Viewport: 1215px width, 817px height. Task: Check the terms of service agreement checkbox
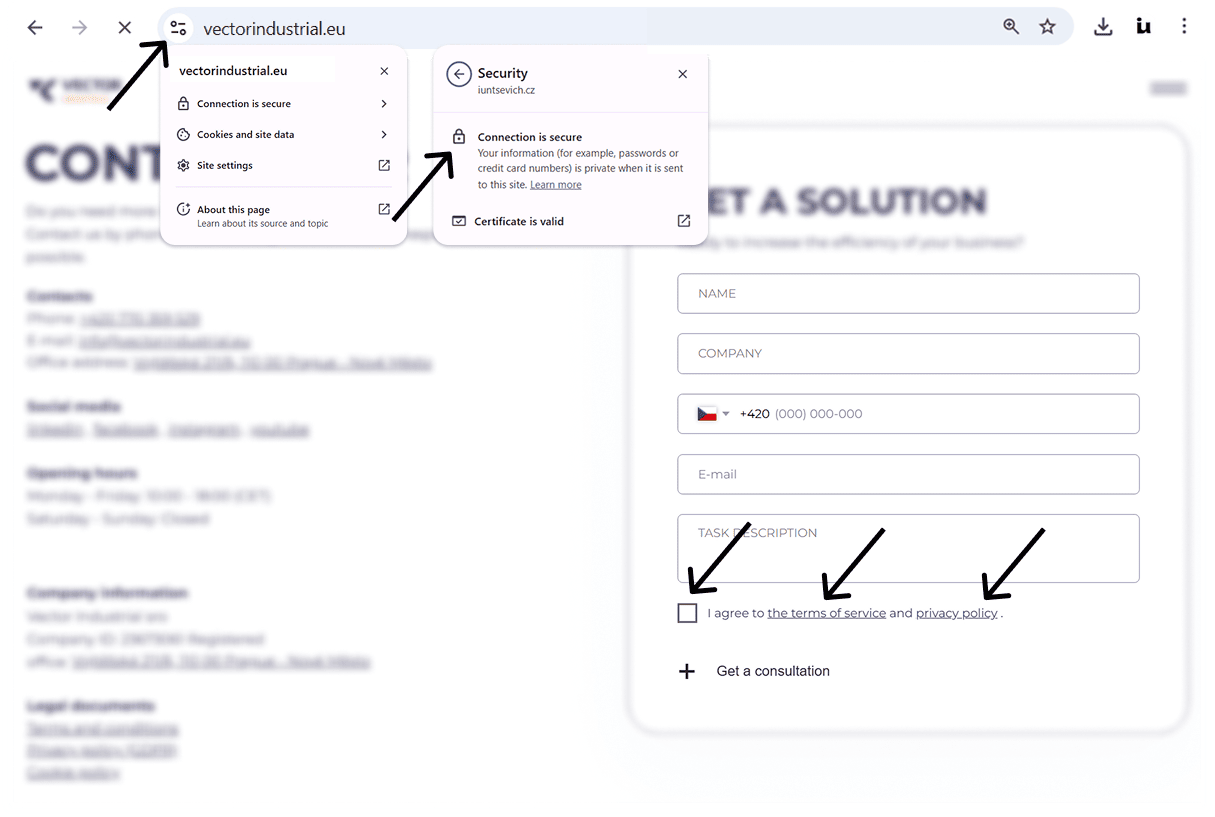point(687,612)
